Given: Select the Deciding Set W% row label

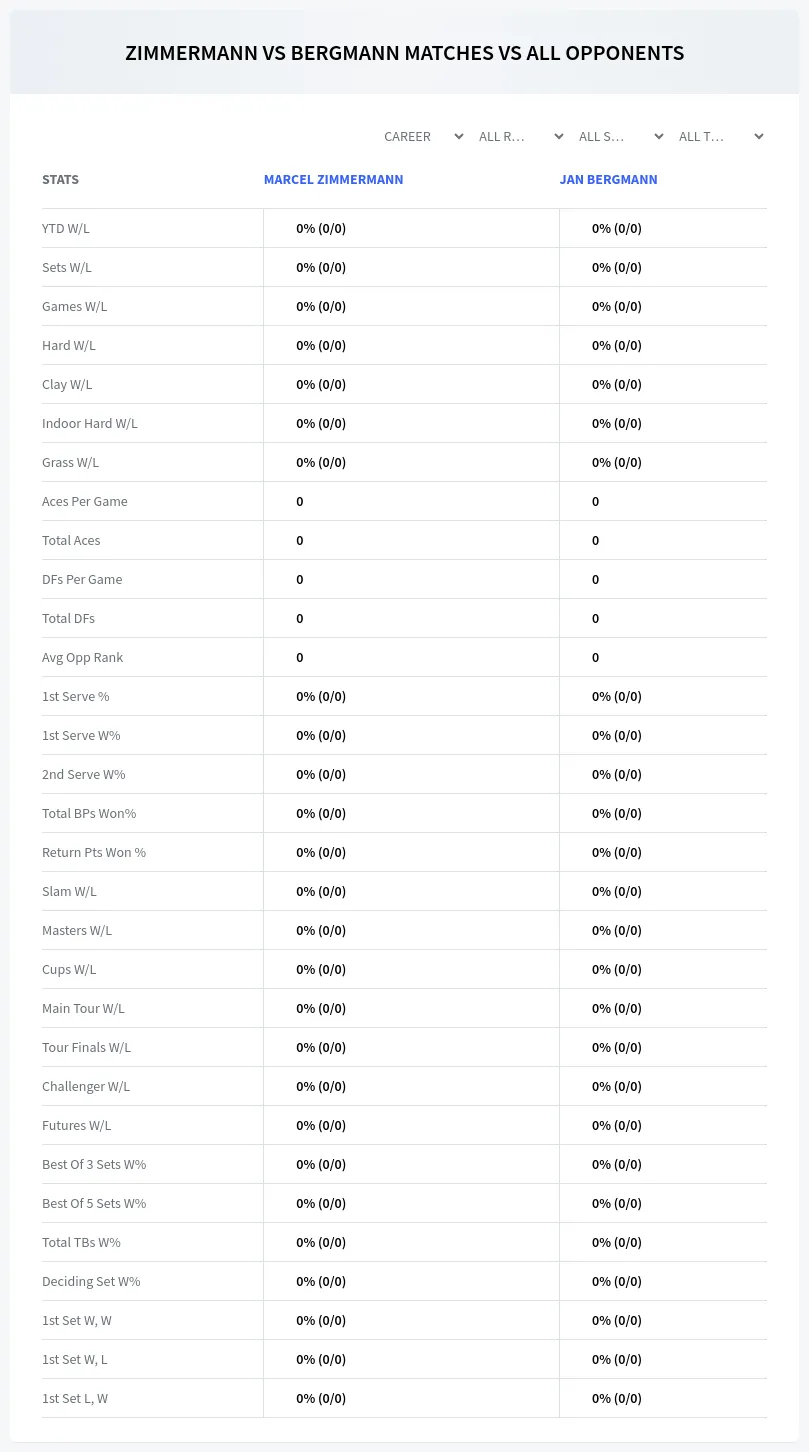Looking at the screenshot, I should [91, 1281].
